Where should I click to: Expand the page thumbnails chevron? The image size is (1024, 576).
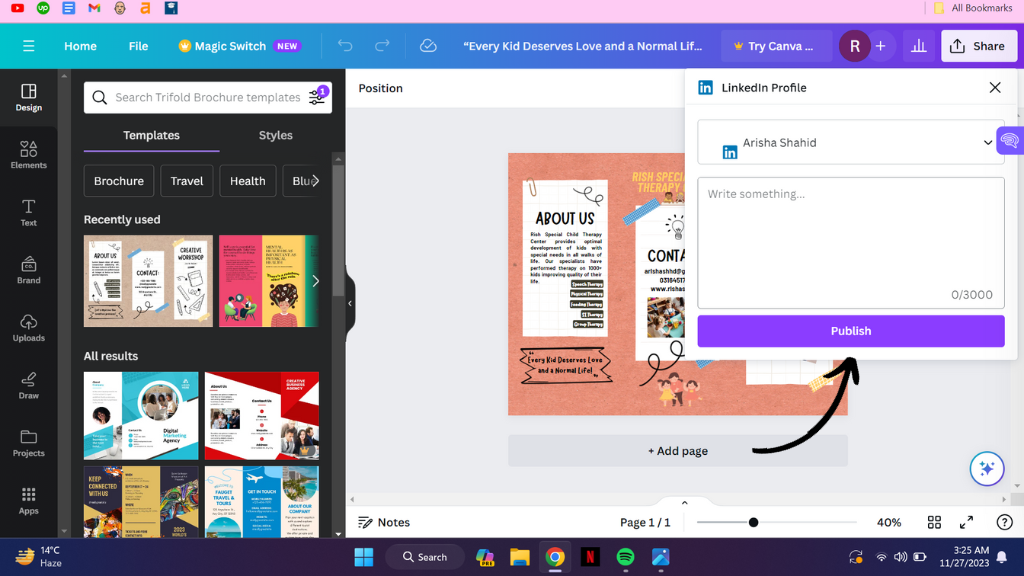(684, 502)
